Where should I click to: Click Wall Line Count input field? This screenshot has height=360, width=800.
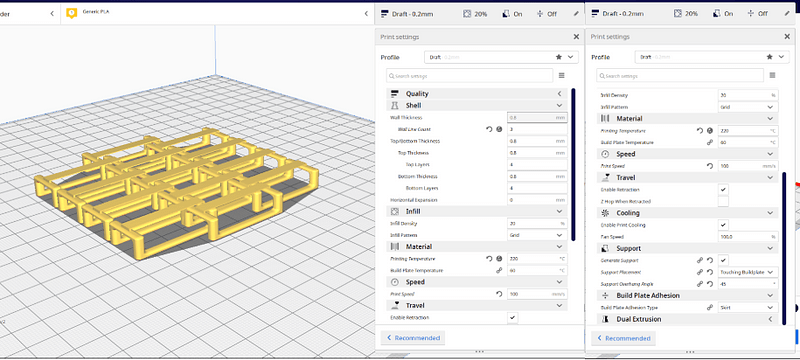537,130
